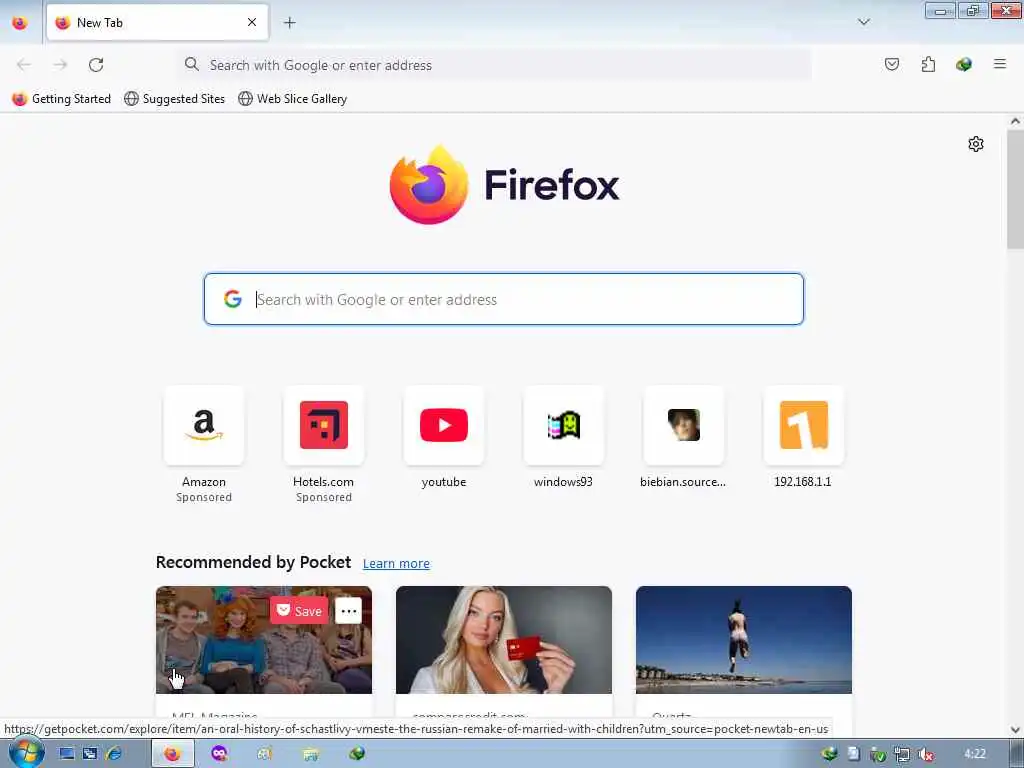Save the first Pocket story
Screen dimensions: 1024x768
coord(299,611)
